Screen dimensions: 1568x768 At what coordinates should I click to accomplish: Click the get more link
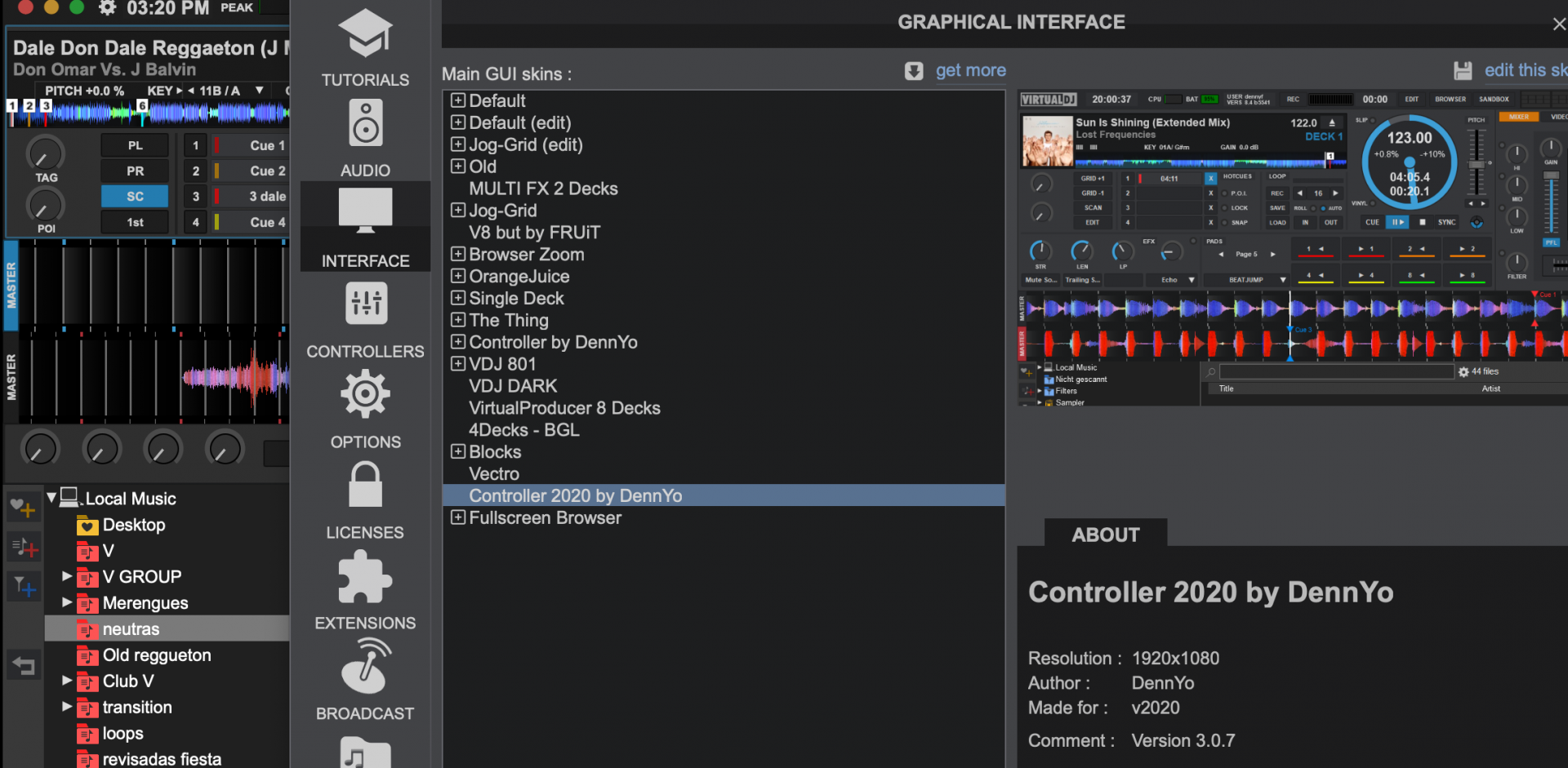(x=970, y=71)
